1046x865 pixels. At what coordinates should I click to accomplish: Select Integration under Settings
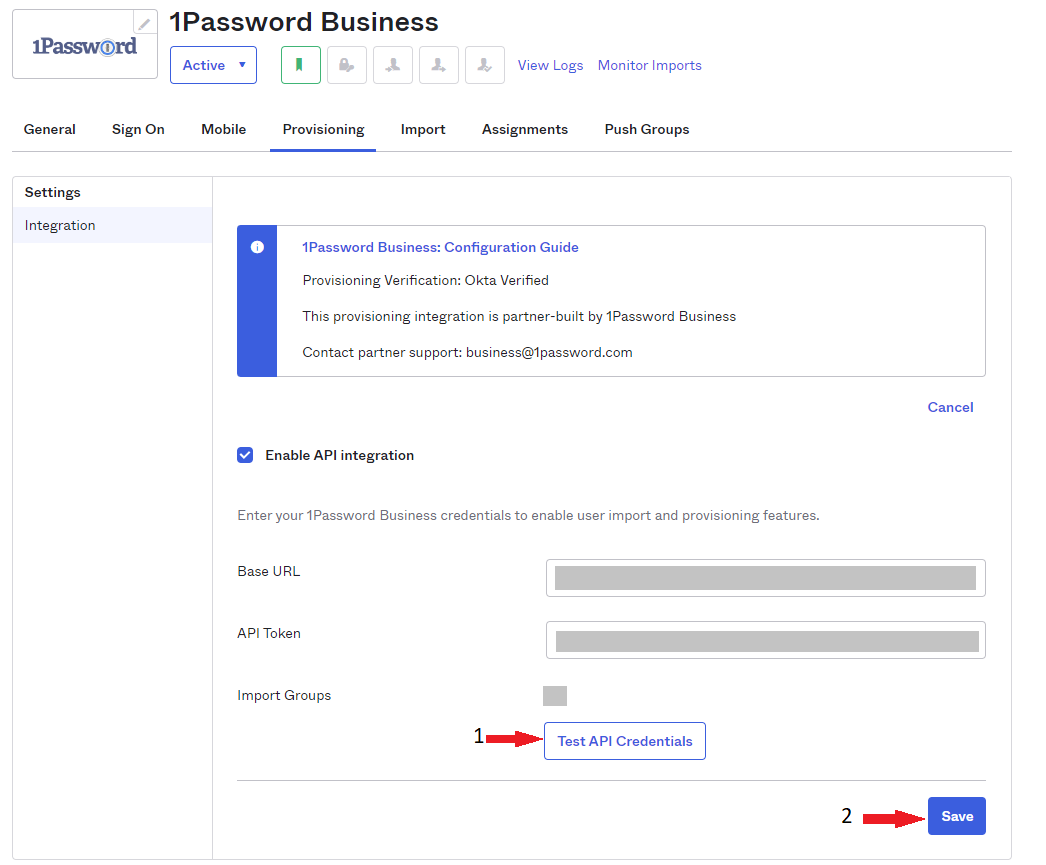59,225
